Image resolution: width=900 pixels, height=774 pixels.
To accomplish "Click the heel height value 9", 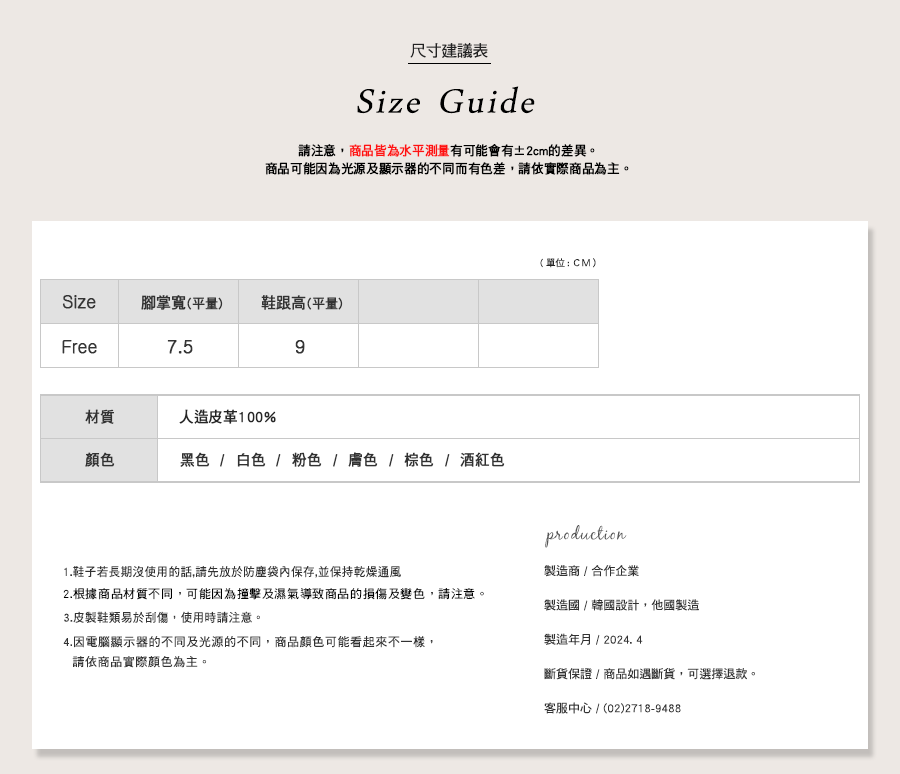I will point(300,347).
